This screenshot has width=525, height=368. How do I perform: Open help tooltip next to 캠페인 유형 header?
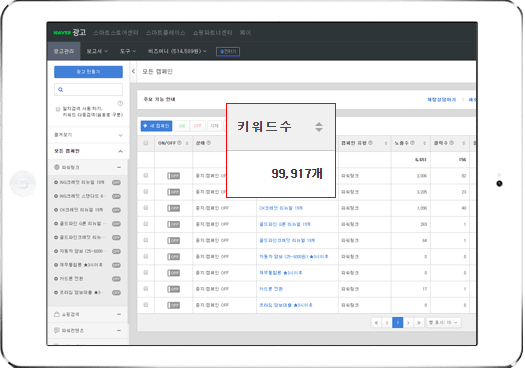coord(370,143)
